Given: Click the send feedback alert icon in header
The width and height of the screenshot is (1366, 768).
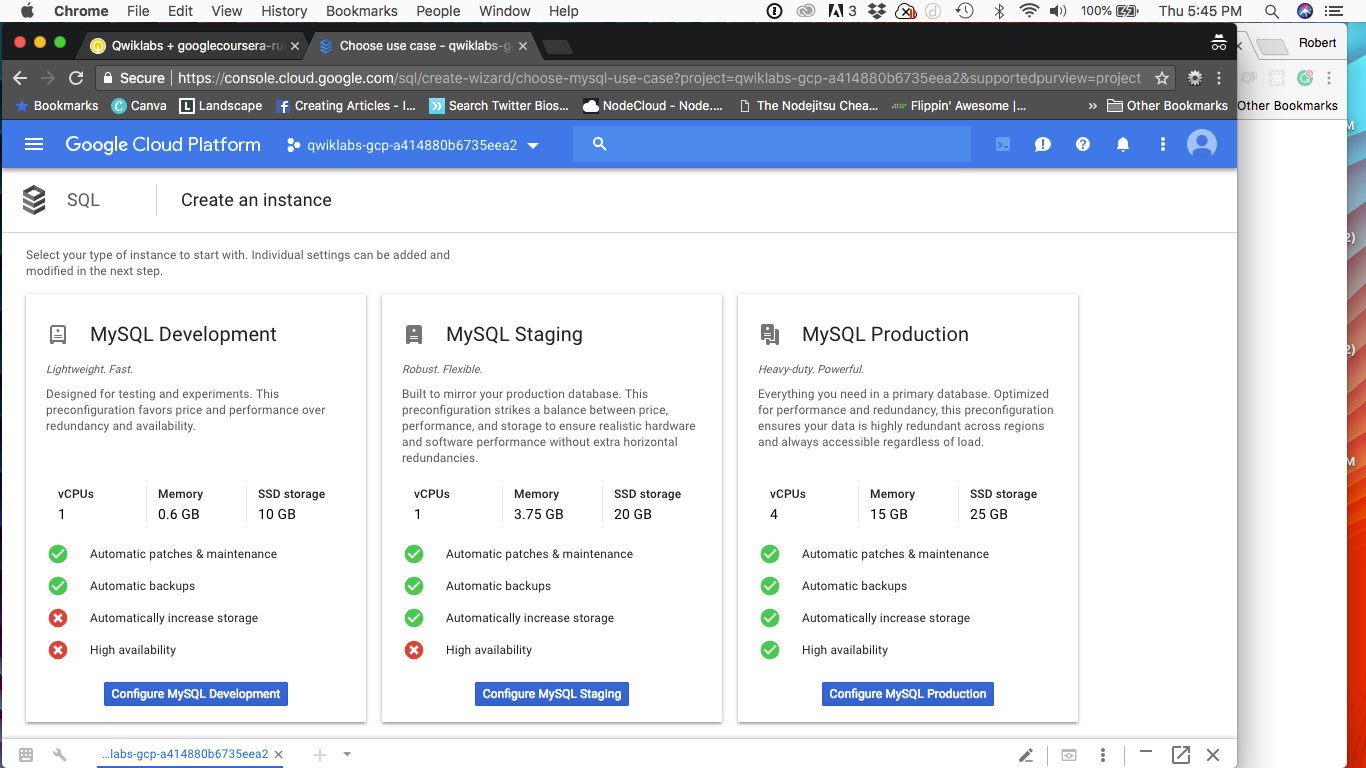Looking at the screenshot, I should [x=1043, y=144].
